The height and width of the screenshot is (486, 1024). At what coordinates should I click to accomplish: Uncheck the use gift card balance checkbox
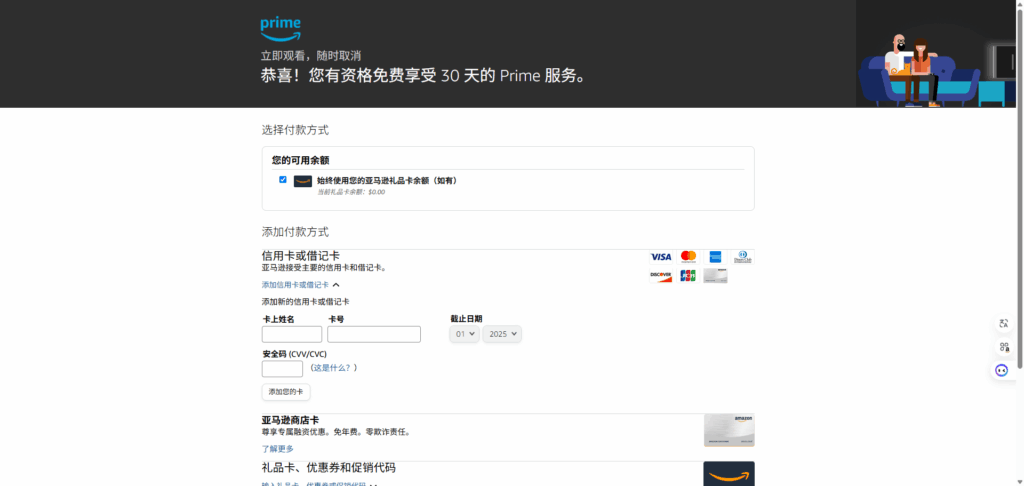(x=283, y=180)
